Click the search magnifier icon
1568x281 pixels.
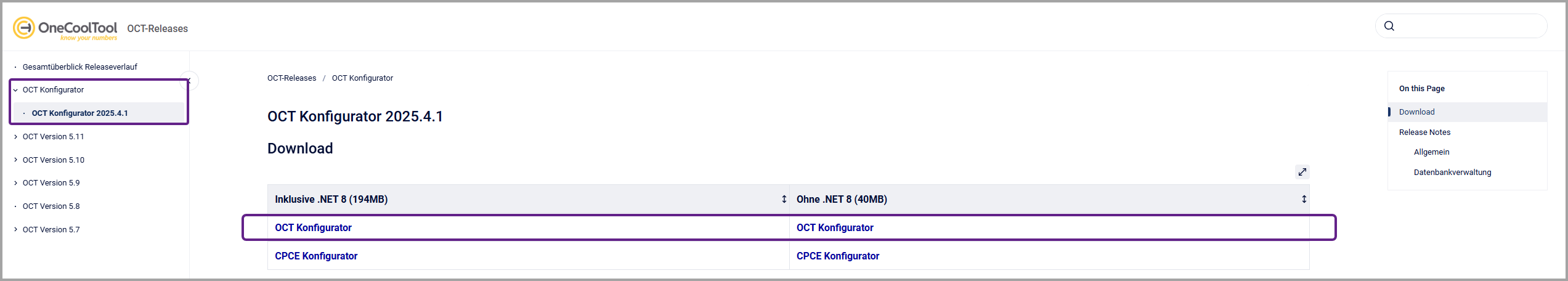1389,26
